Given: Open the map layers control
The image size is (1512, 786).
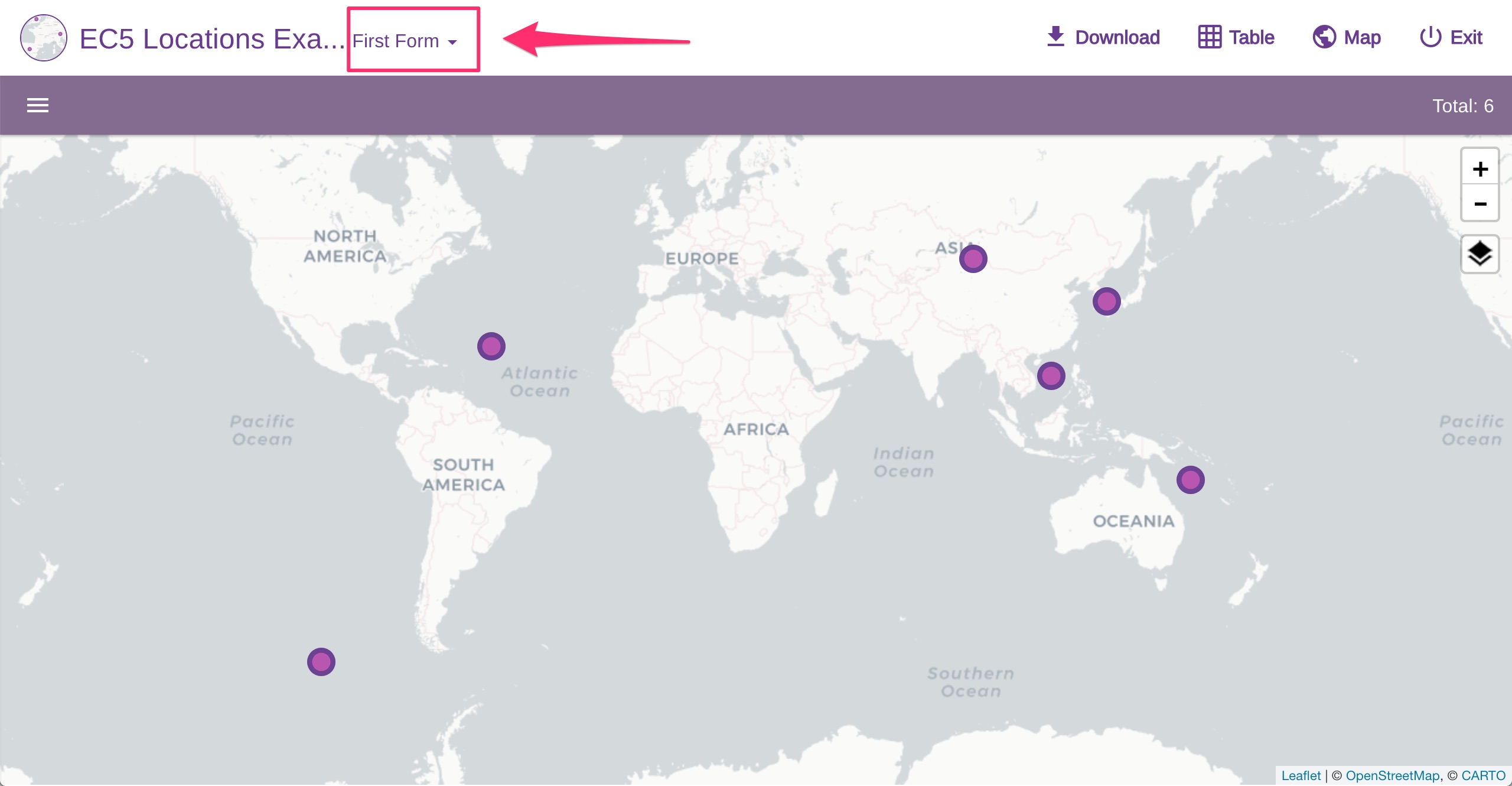Looking at the screenshot, I should pyautogui.click(x=1480, y=254).
